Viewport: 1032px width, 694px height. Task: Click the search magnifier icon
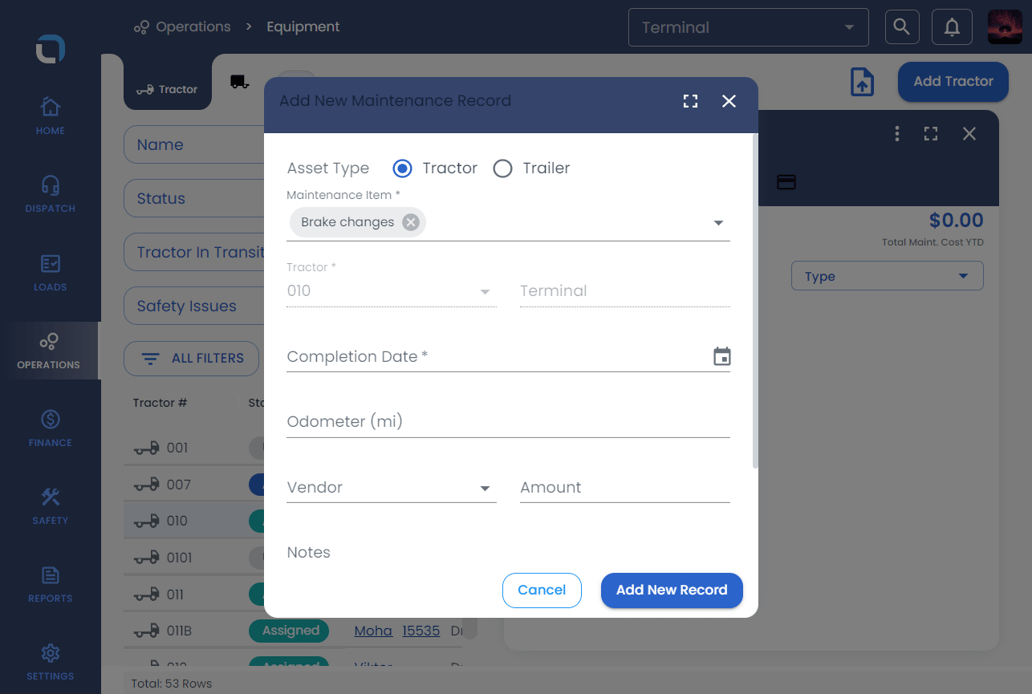click(901, 28)
